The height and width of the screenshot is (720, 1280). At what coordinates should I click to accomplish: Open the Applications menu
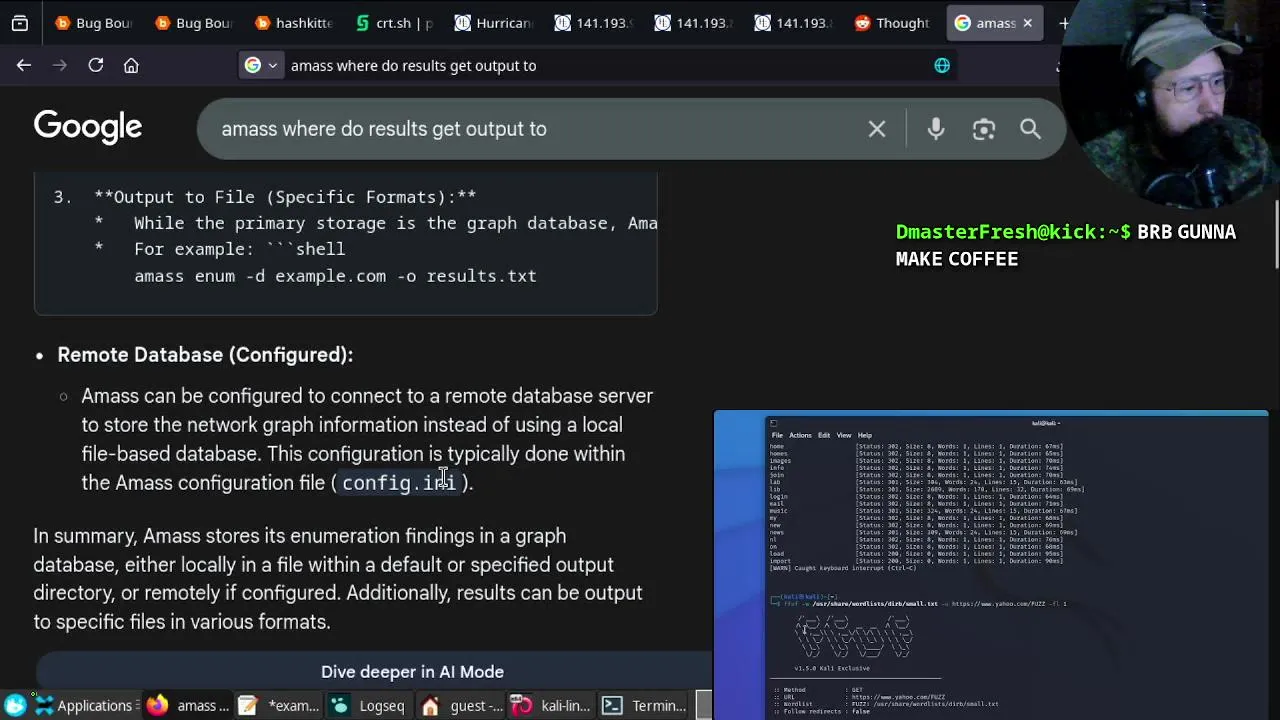click(85, 706)
